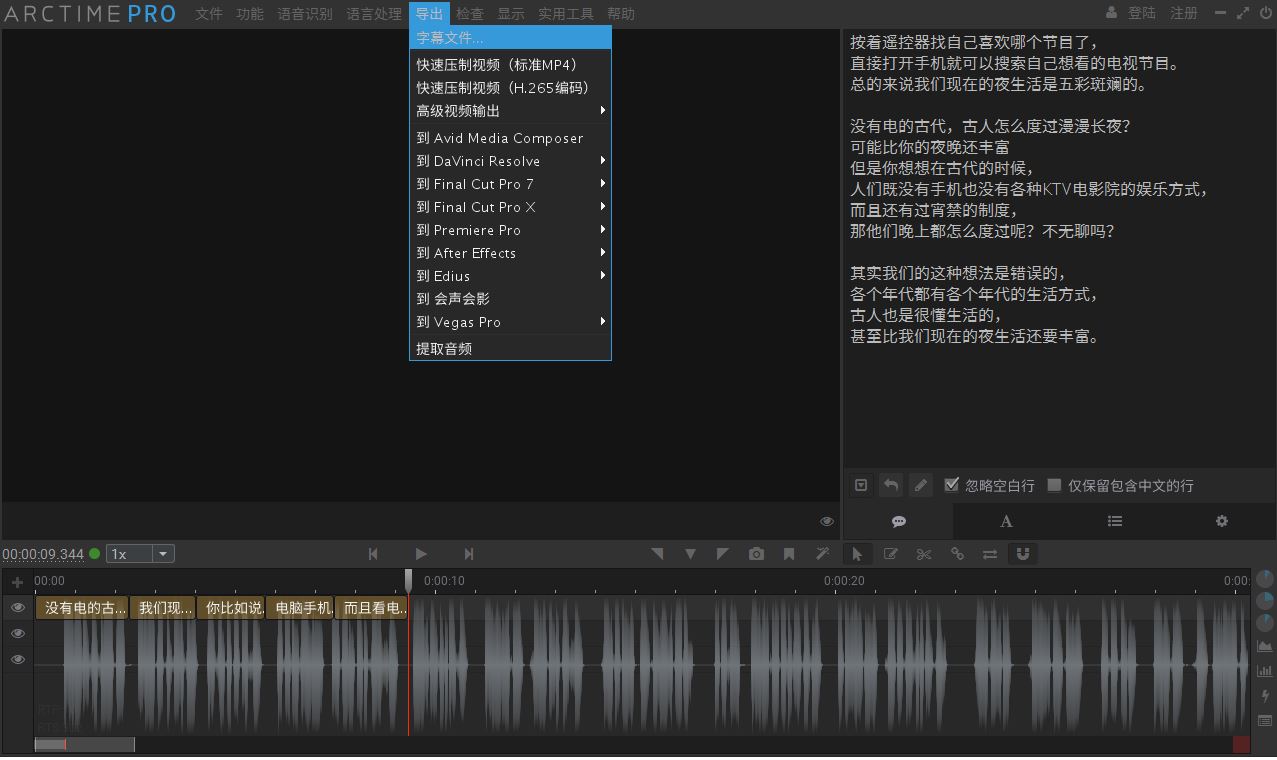Click the timeline horizontal scrollbar thumb
This screenshot has width=1277, height=760.
(x=84, y=744)
